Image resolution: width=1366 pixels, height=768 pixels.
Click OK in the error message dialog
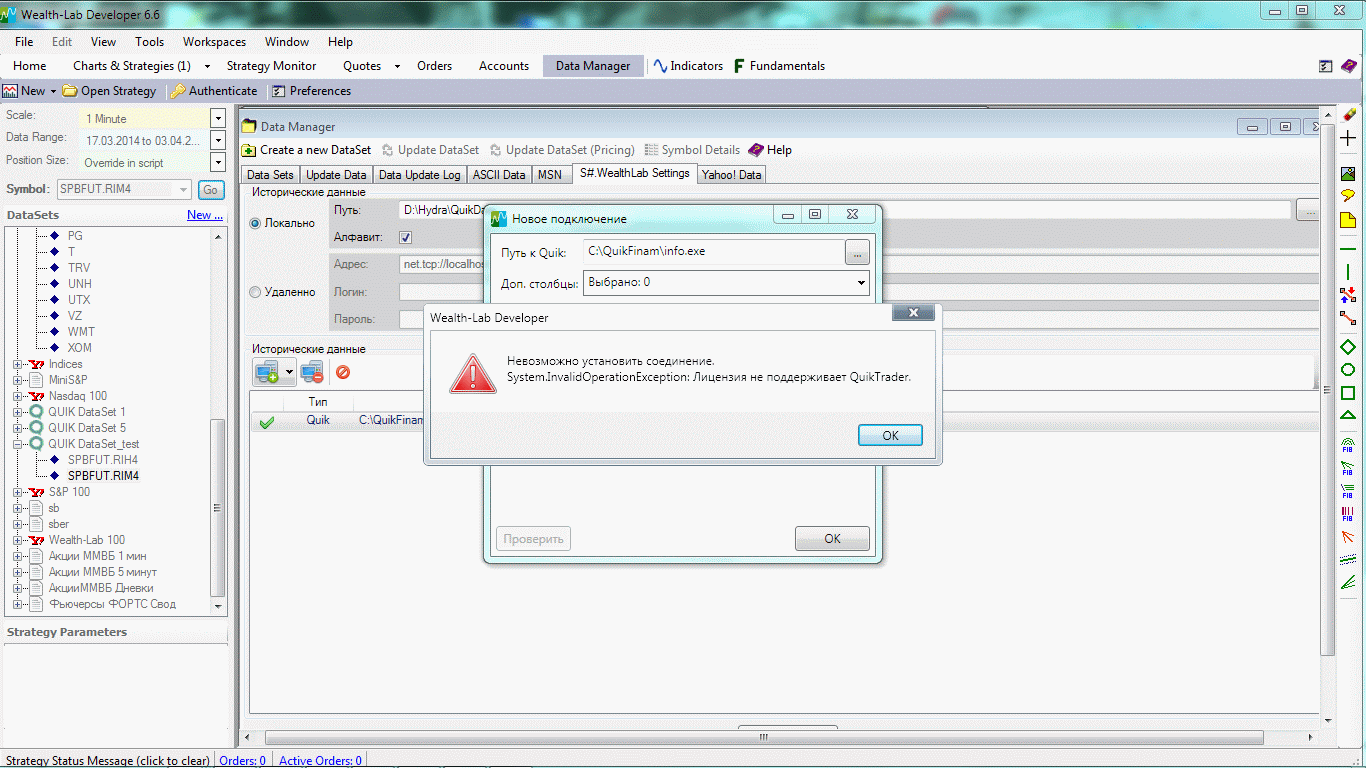point(890,435)
